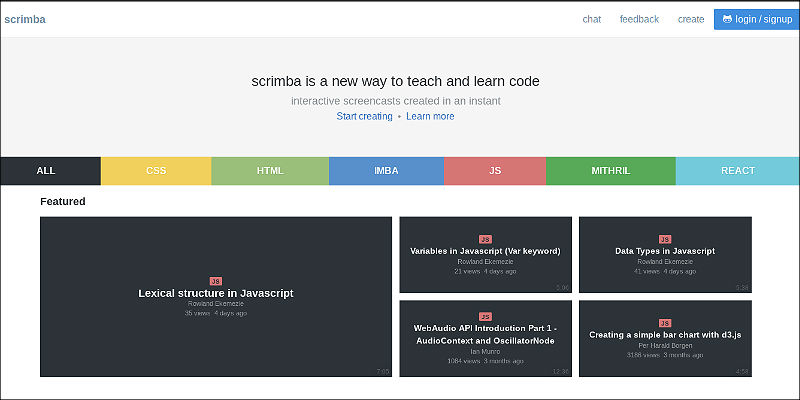Click interactive screencasts subtitle text
Screen dimensions: 800x400
tap(396, 101)
